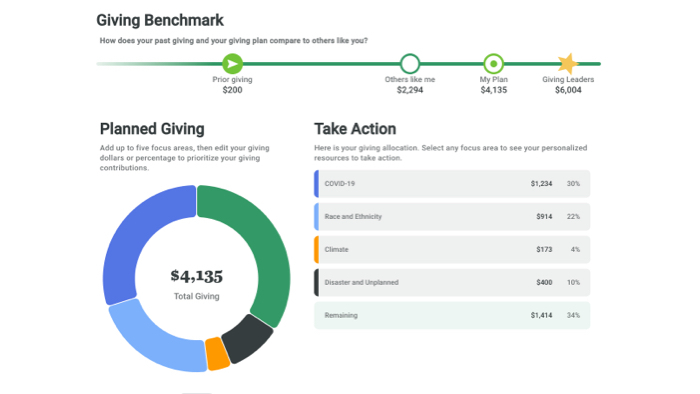
Task: Select the COVID-19 focus area row
Action: pyautogui.click(x=452, y=184)
